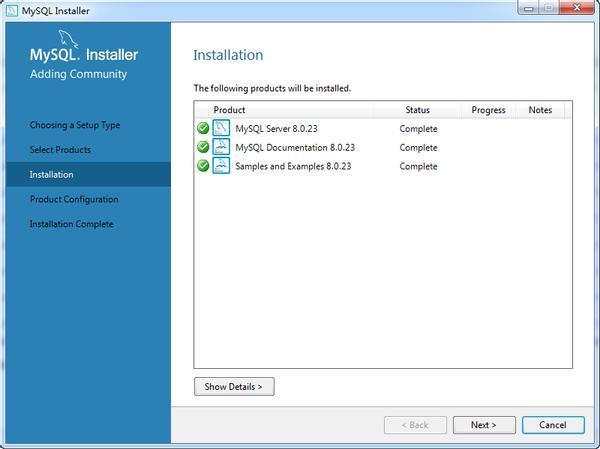Select the MySQL Server 8.0.23 row text
This screenshot has width=600, height=449.
coord(276,129)
